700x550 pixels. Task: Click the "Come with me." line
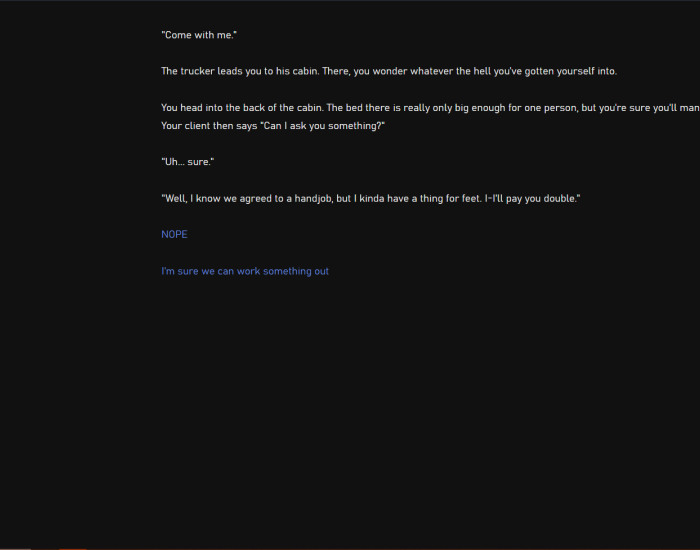tap(199, 35)
